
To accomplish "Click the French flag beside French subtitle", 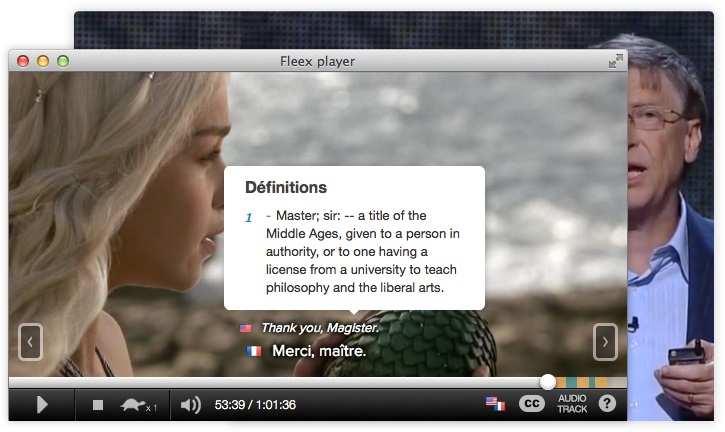I will 254,352.
